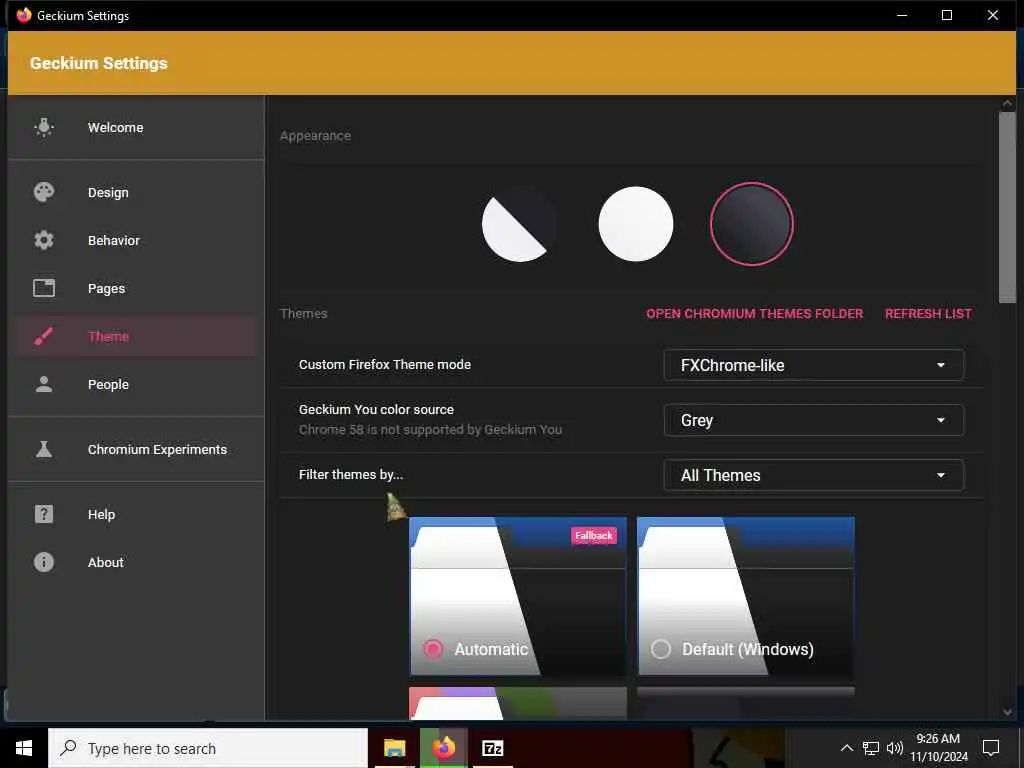Click the Pages window icon
Screen dimensions: 1024x768
[44, 288]
